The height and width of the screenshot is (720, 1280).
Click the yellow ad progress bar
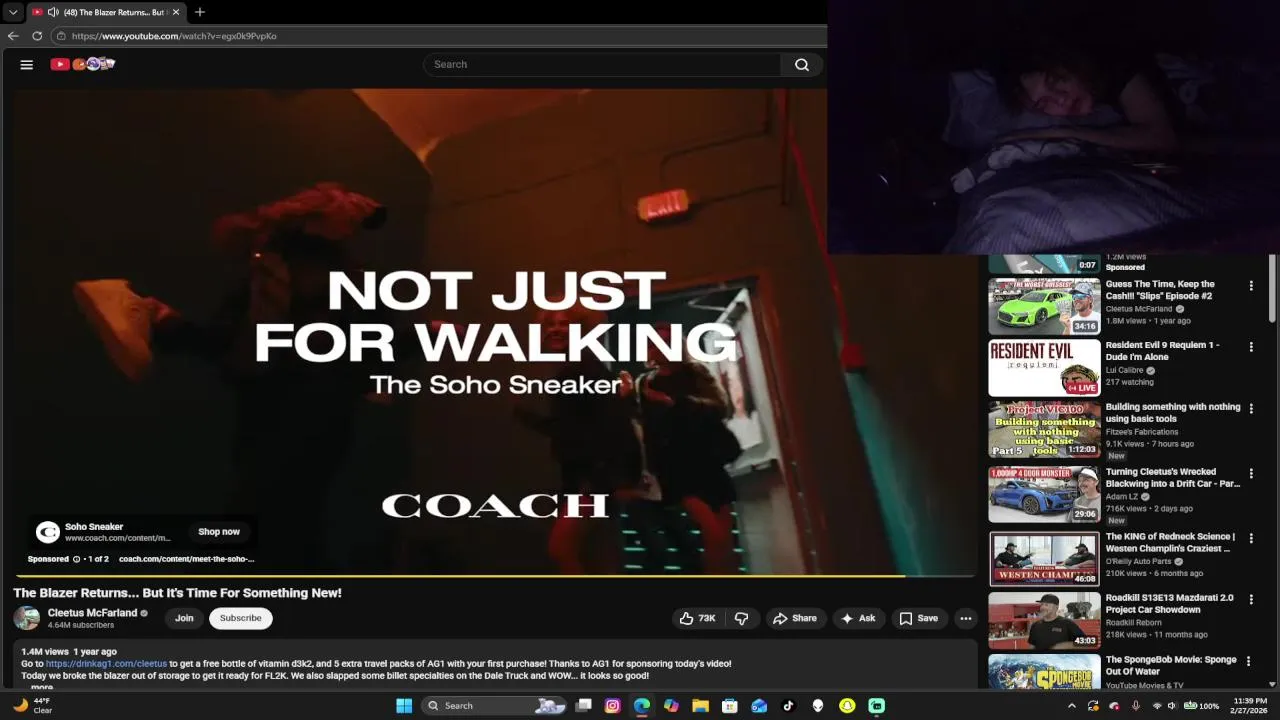(494, 576)
